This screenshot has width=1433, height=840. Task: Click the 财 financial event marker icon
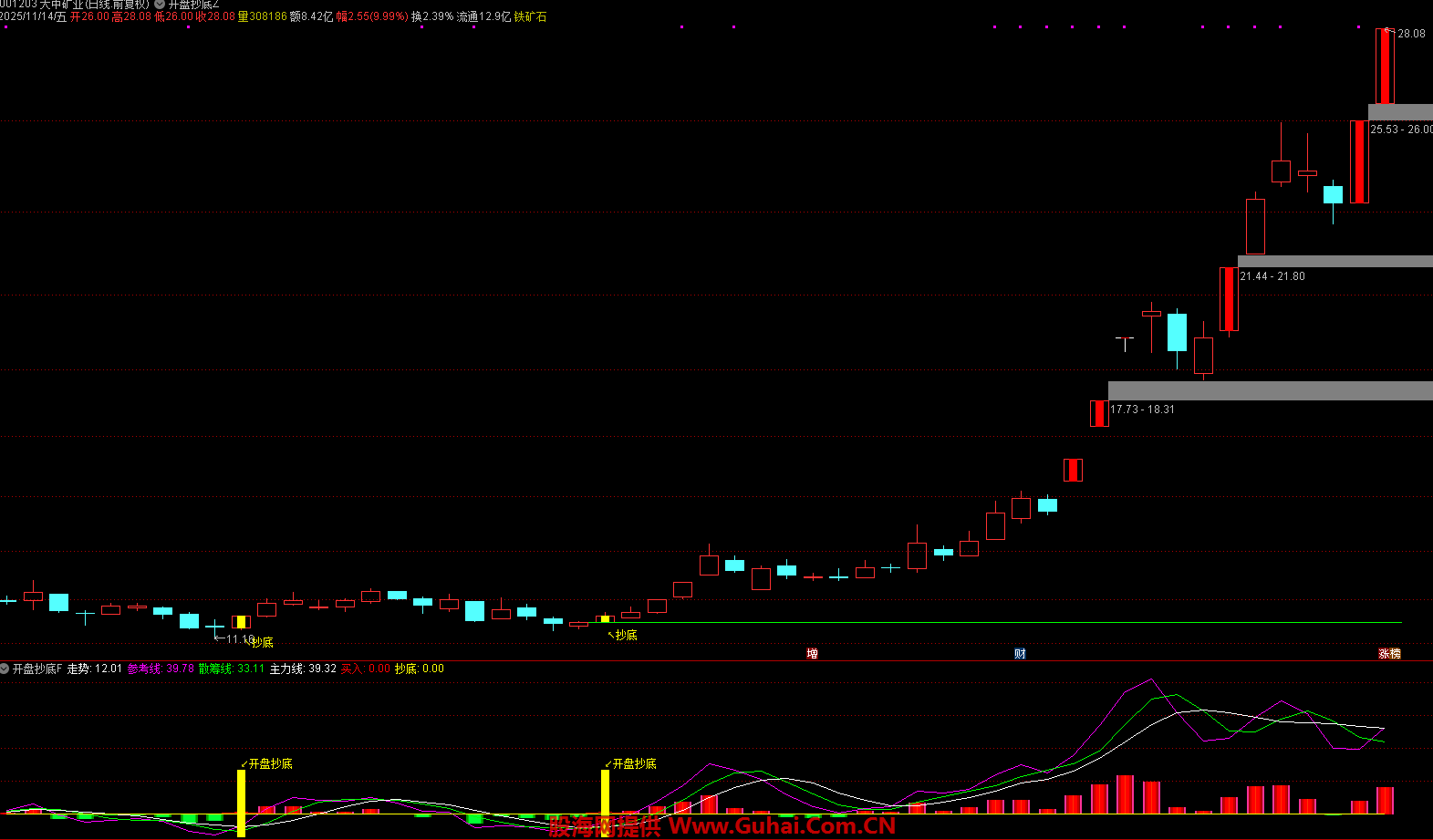click(1020, 653)
